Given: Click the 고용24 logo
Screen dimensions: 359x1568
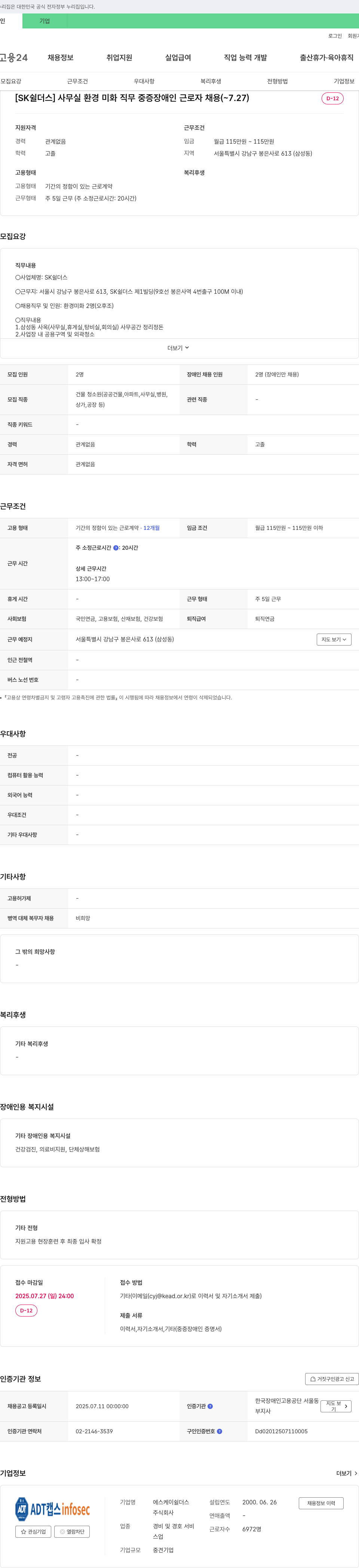Looking at the screenshot, I should [x=13, y=58].
